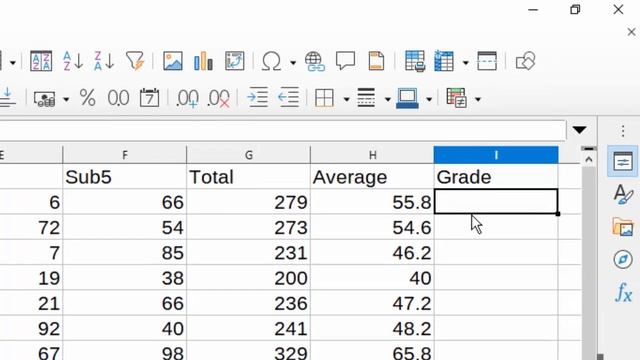640x360 pixels.
Task: Freeze rows and columns icon
Action: pyautogui.click(x=444, y=61)
